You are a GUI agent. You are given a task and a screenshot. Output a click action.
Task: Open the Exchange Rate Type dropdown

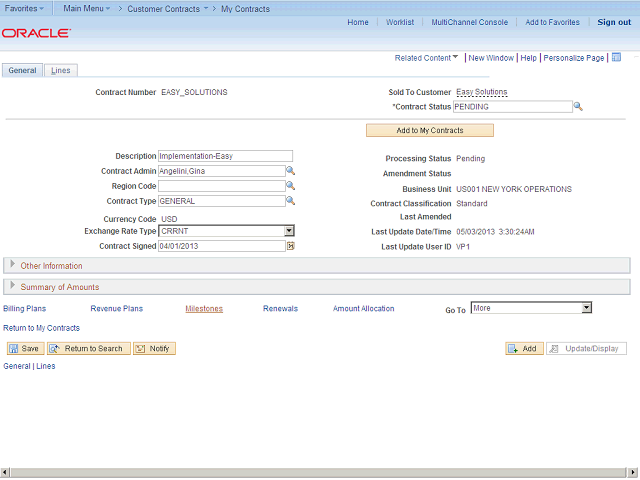tap(289, 231)
